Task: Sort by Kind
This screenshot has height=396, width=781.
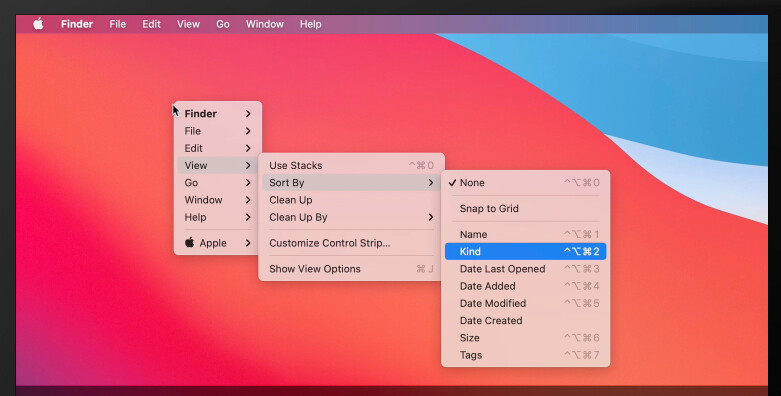Action: click(525, 252)
